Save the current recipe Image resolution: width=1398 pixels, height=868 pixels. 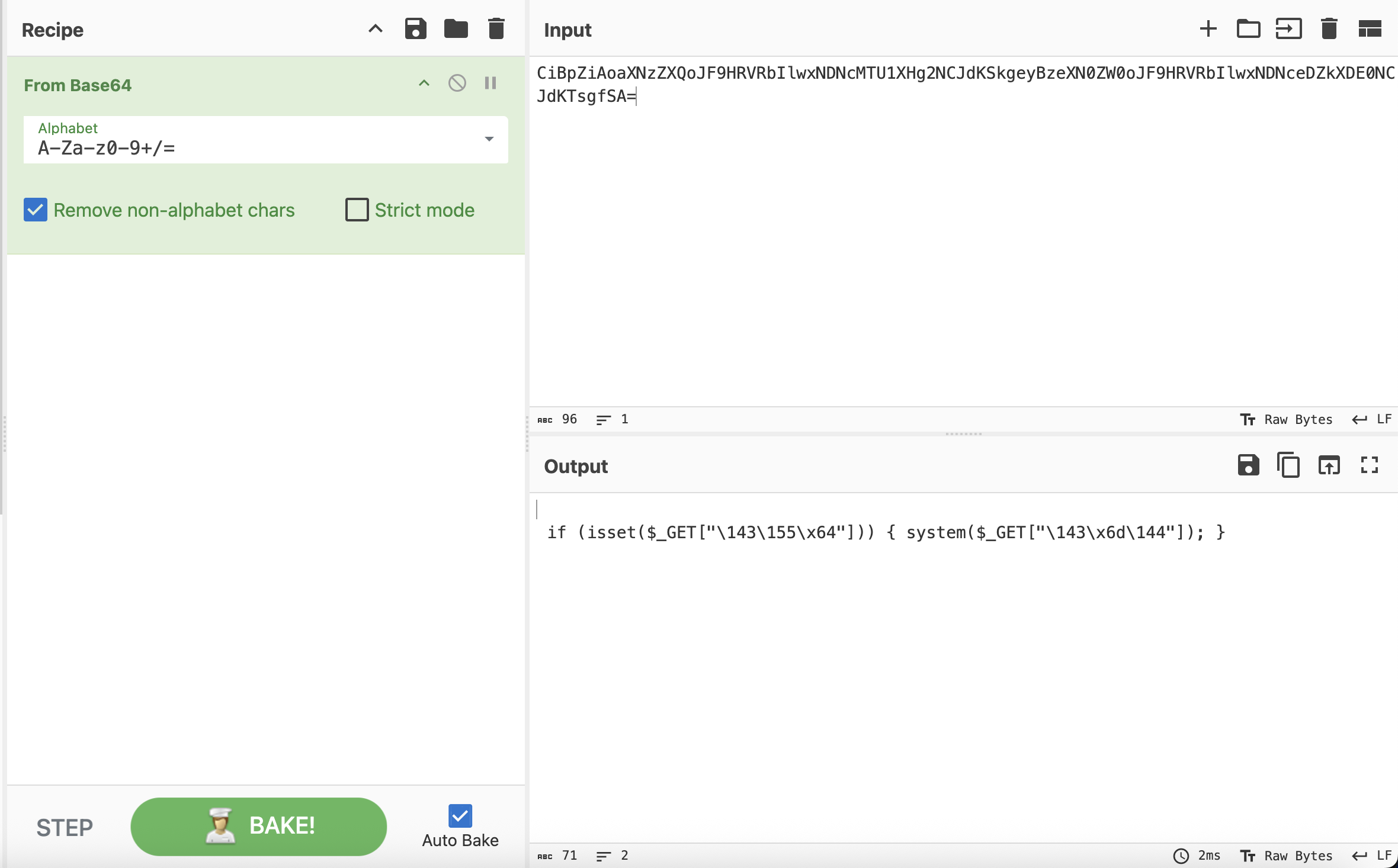point(415,29)
